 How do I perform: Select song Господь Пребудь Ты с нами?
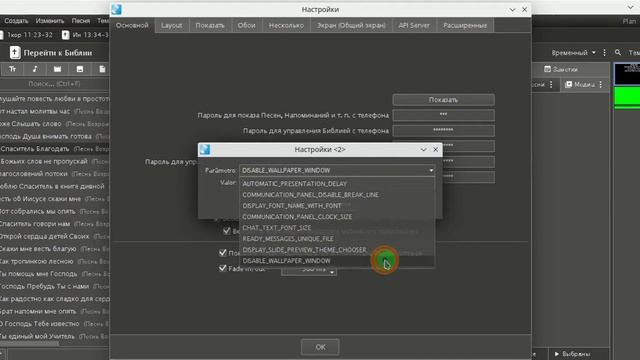click(55, 286)
